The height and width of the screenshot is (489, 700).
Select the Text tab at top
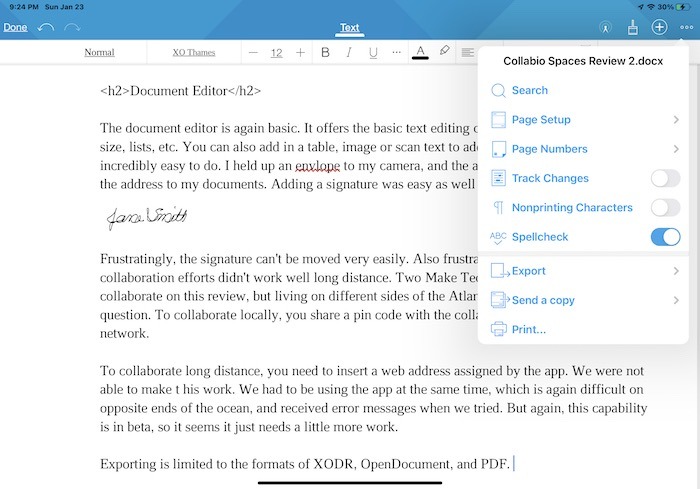click(350, 28)
